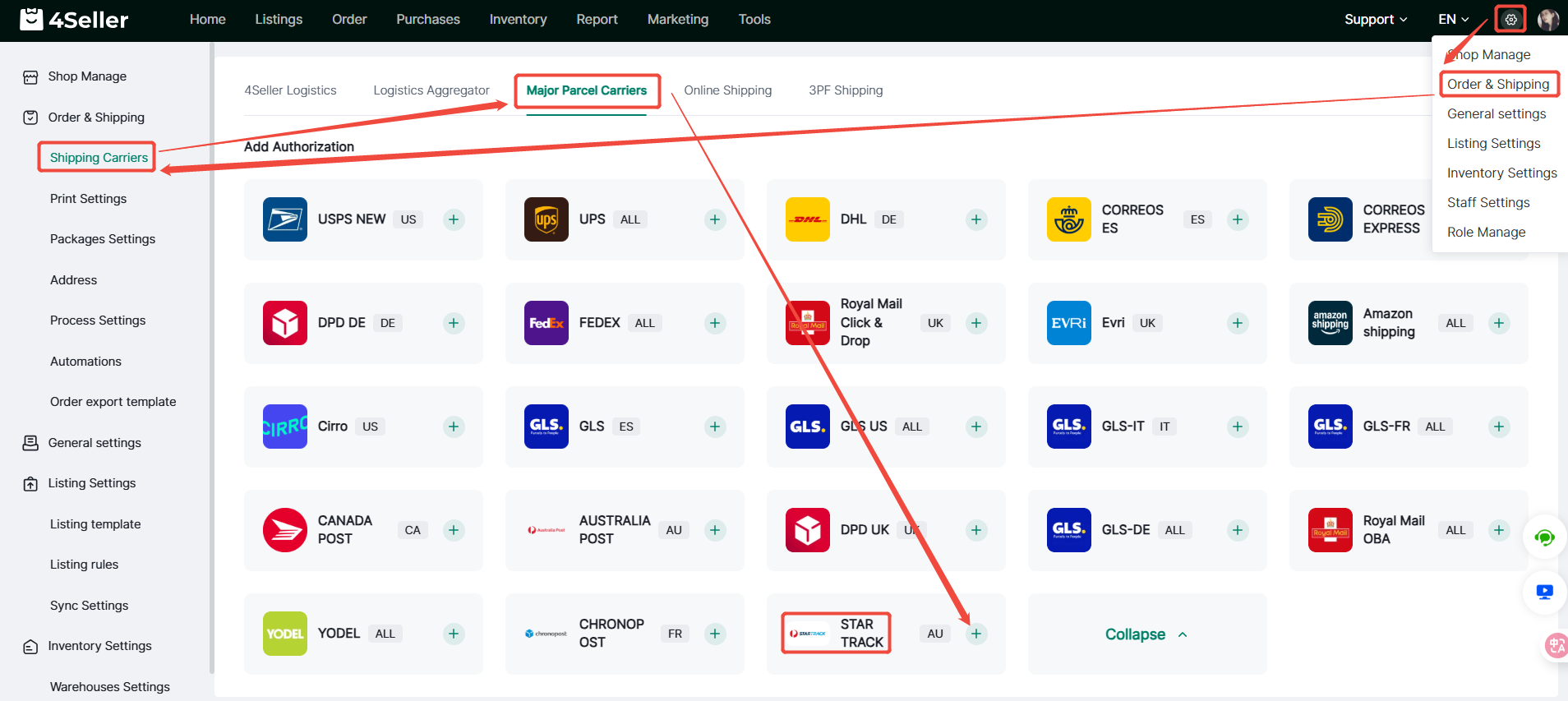Open Shipping Carriers in sidebar
This screenshot has width=1568, height=701.
click(99, 158)
